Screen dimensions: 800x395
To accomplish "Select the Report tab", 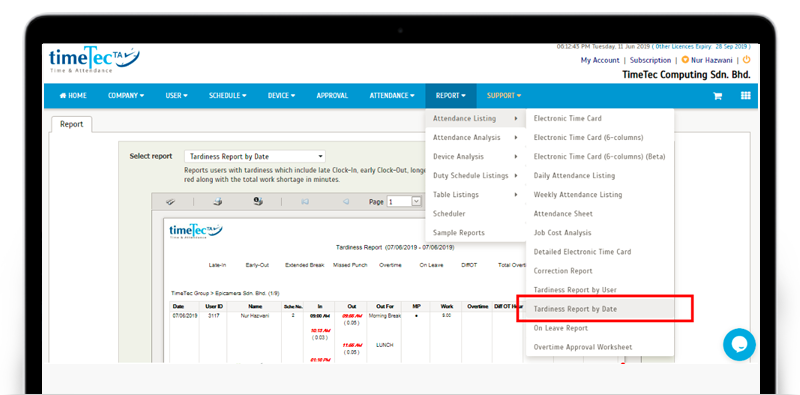I will 71,124.
